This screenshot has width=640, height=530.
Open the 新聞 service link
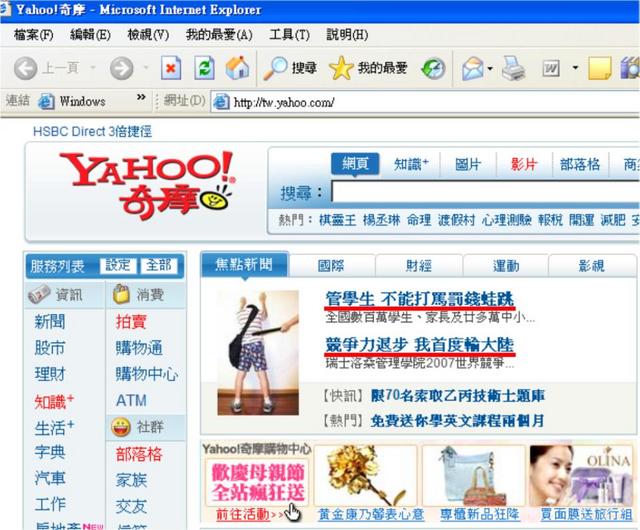point(50,322)
